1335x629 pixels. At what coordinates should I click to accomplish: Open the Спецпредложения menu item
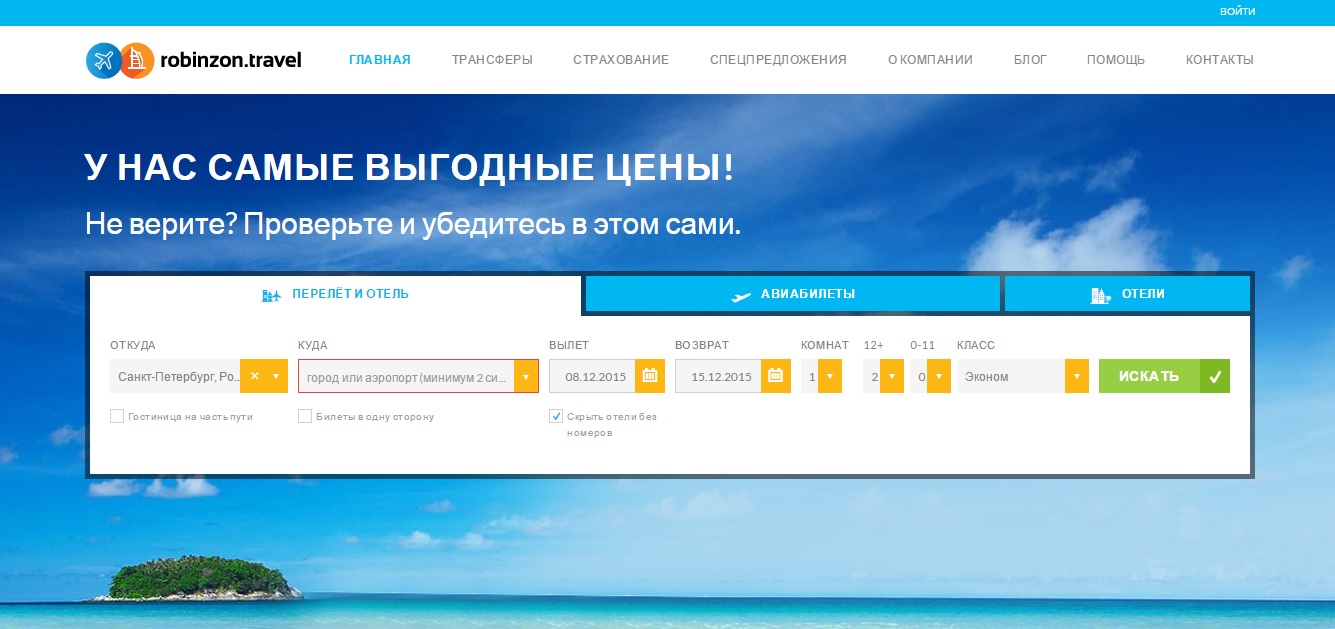click(778, 60)
